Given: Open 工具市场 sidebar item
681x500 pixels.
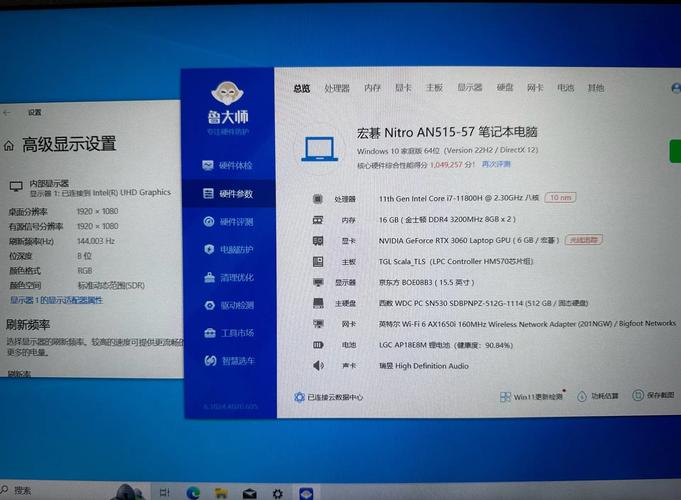Looking at the screenshot, I should (229, 333).
